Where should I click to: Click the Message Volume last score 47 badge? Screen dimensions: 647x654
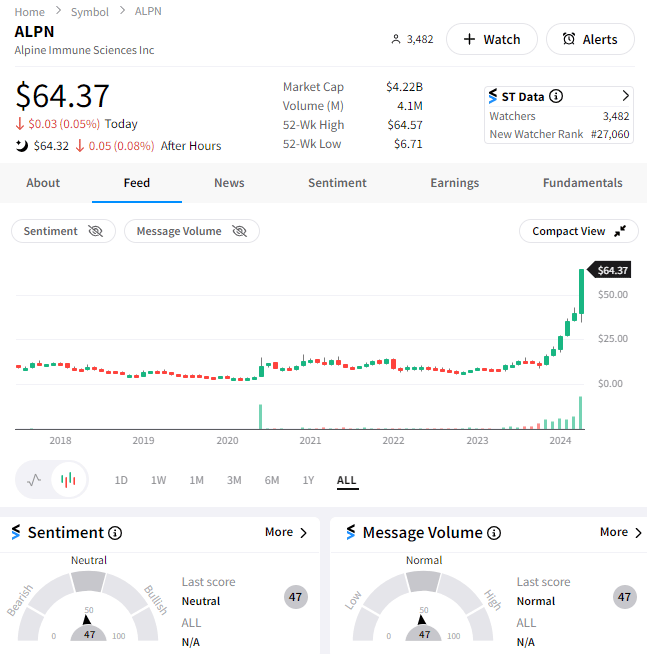coord(624,597)
